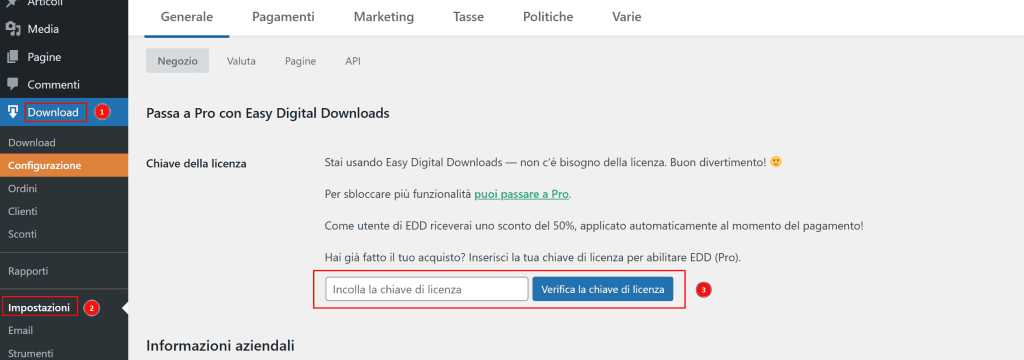Viewport: 1024px width, 360px height.
Task: Click the 'Passa a Pro con Easy Digital Downloads' heading
Action: click(x=268, y=113)
